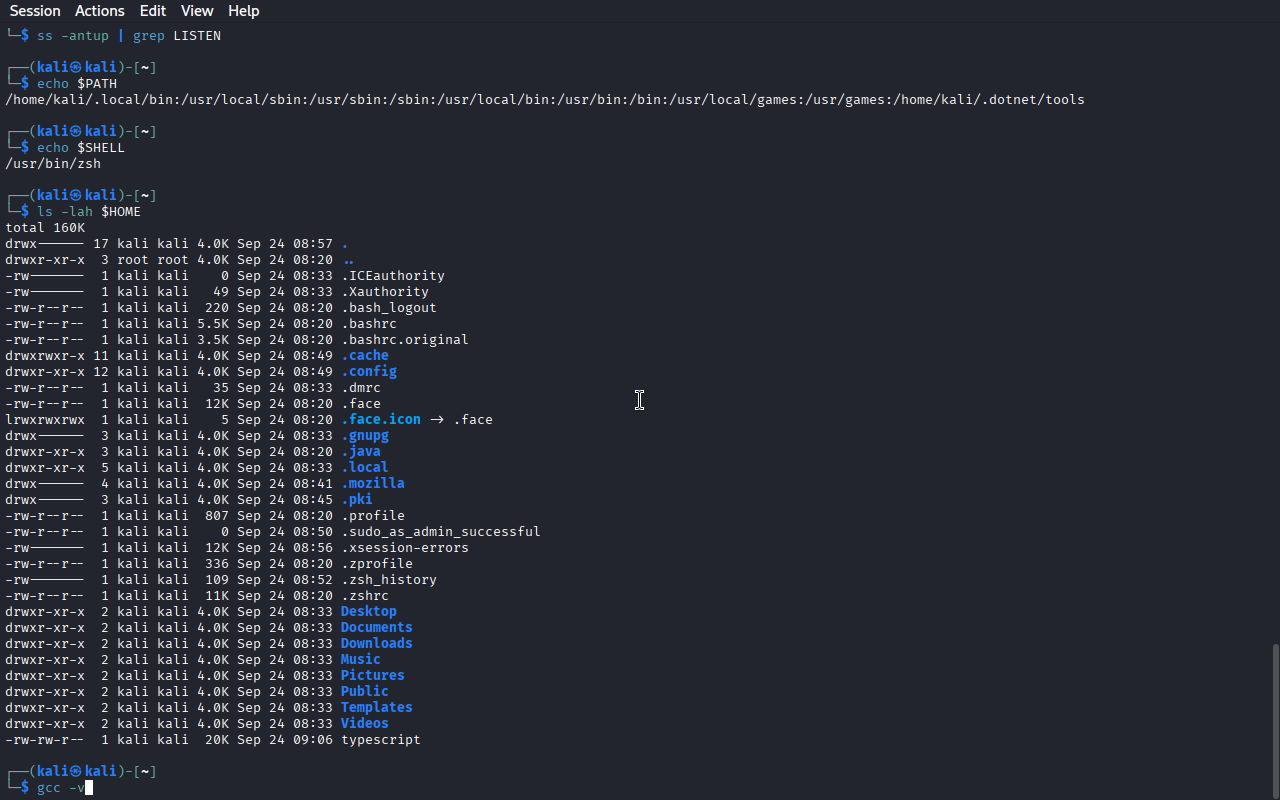The height and width of the screenshot is (800, 1280).
Task: Open the View menu
Action: [197, 11]
